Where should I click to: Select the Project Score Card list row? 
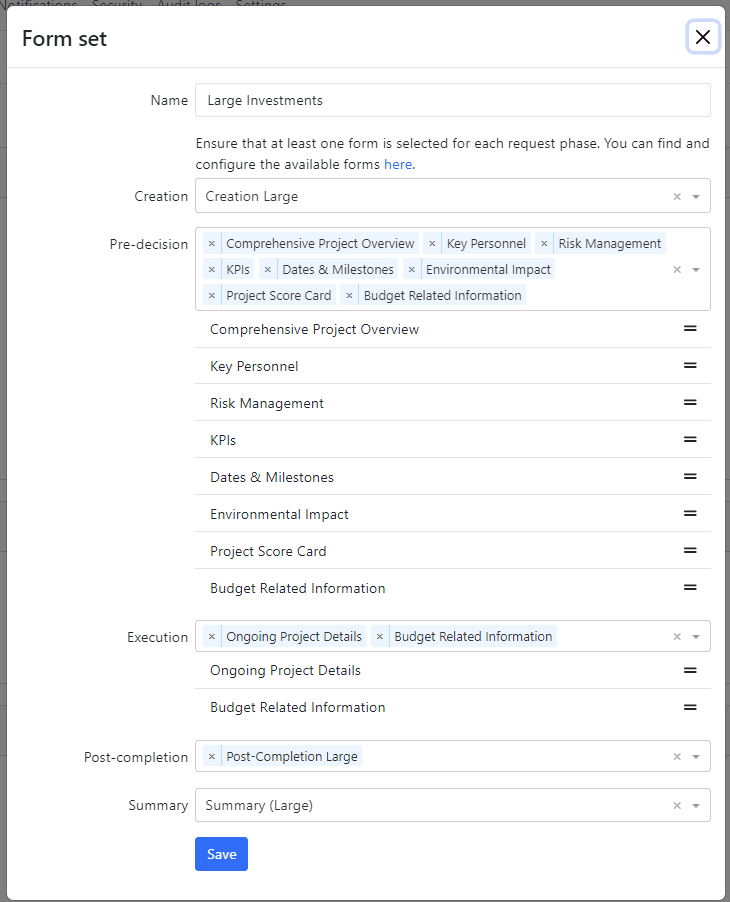pyautogui.click(x=453, y=551)
